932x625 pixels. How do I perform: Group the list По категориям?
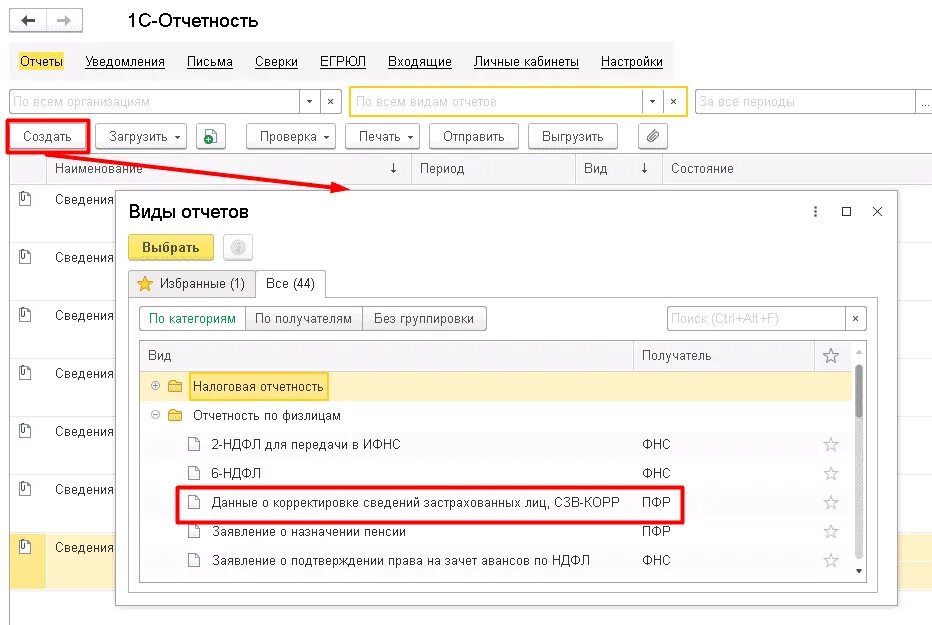click(193, 318)
